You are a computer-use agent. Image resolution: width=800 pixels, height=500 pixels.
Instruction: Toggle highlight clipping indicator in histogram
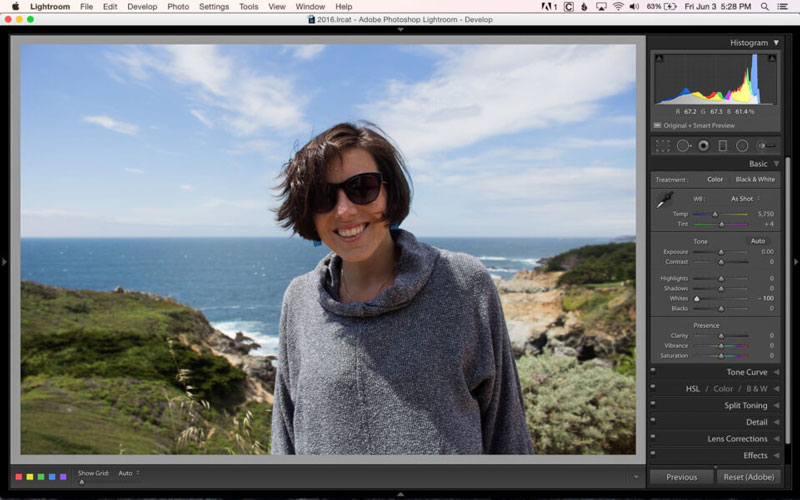point(772,59)
